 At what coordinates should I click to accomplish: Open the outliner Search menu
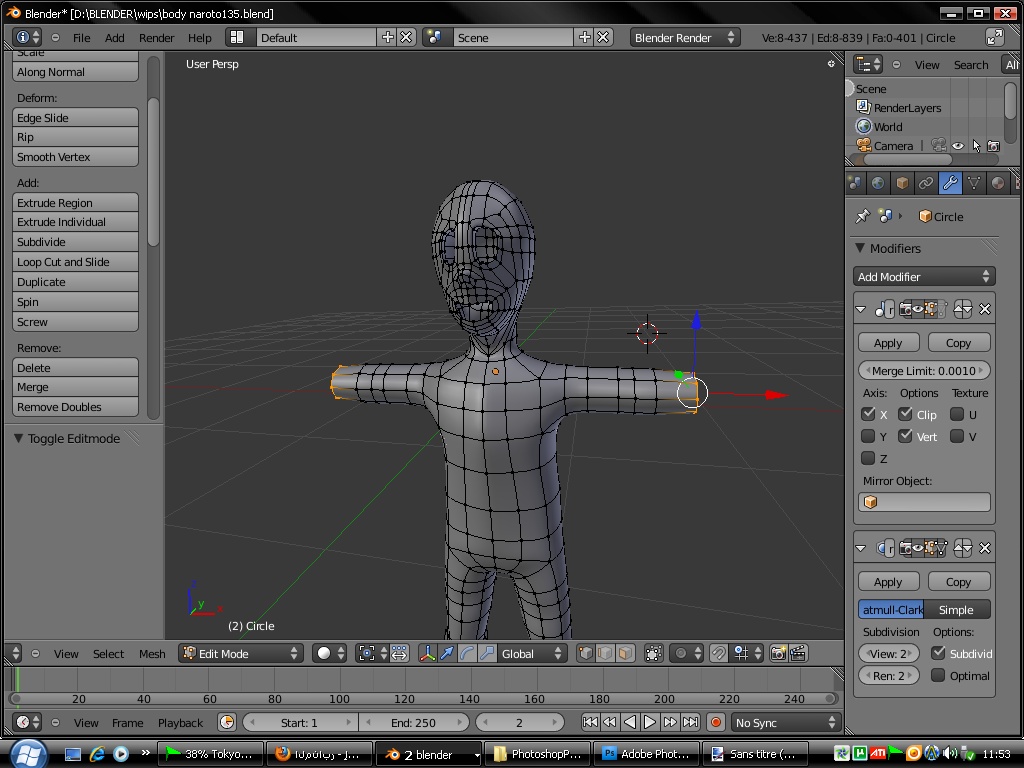(970, 65)
